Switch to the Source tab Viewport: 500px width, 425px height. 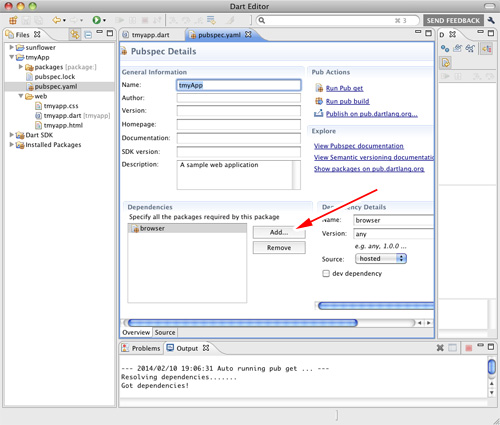point(165,332)
